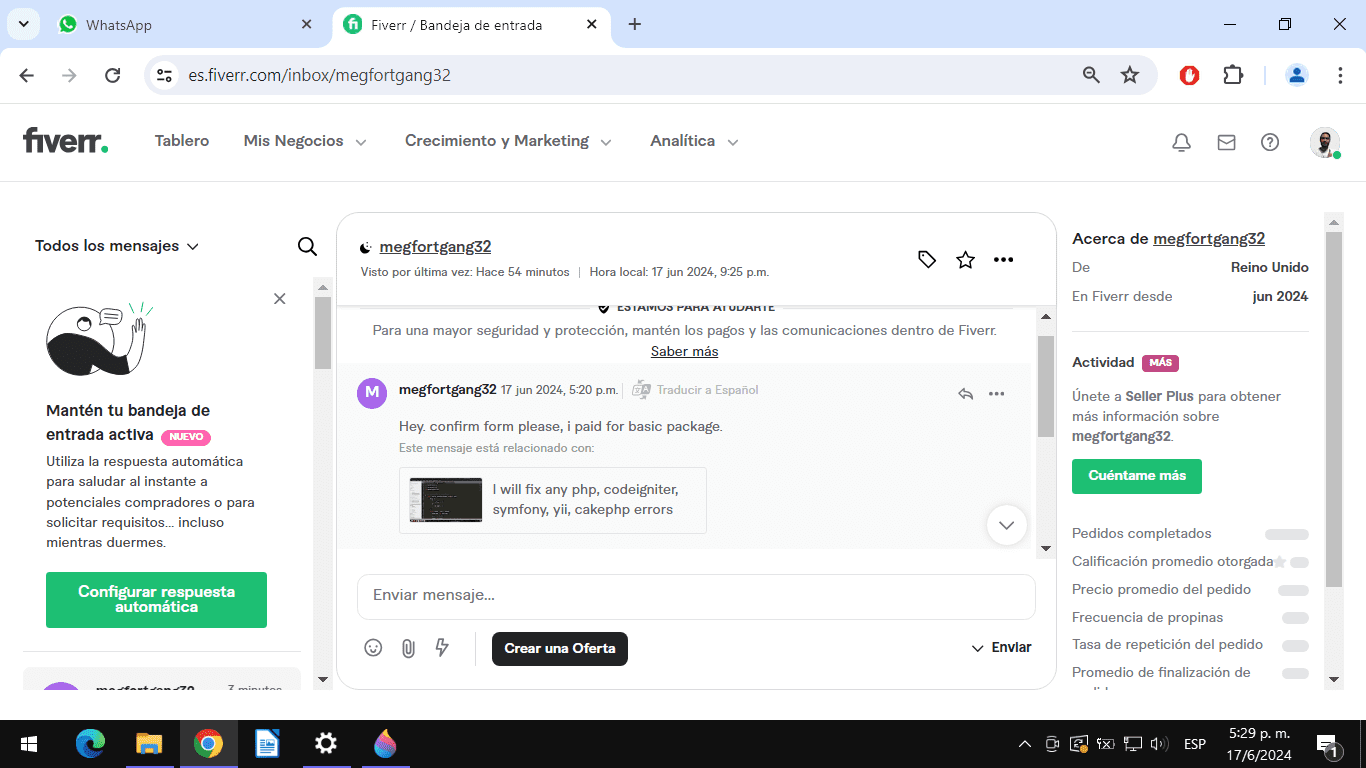Click the chat message scrollbar thumb
This screenshot has width=1366, height=768.
[1046, 386]
